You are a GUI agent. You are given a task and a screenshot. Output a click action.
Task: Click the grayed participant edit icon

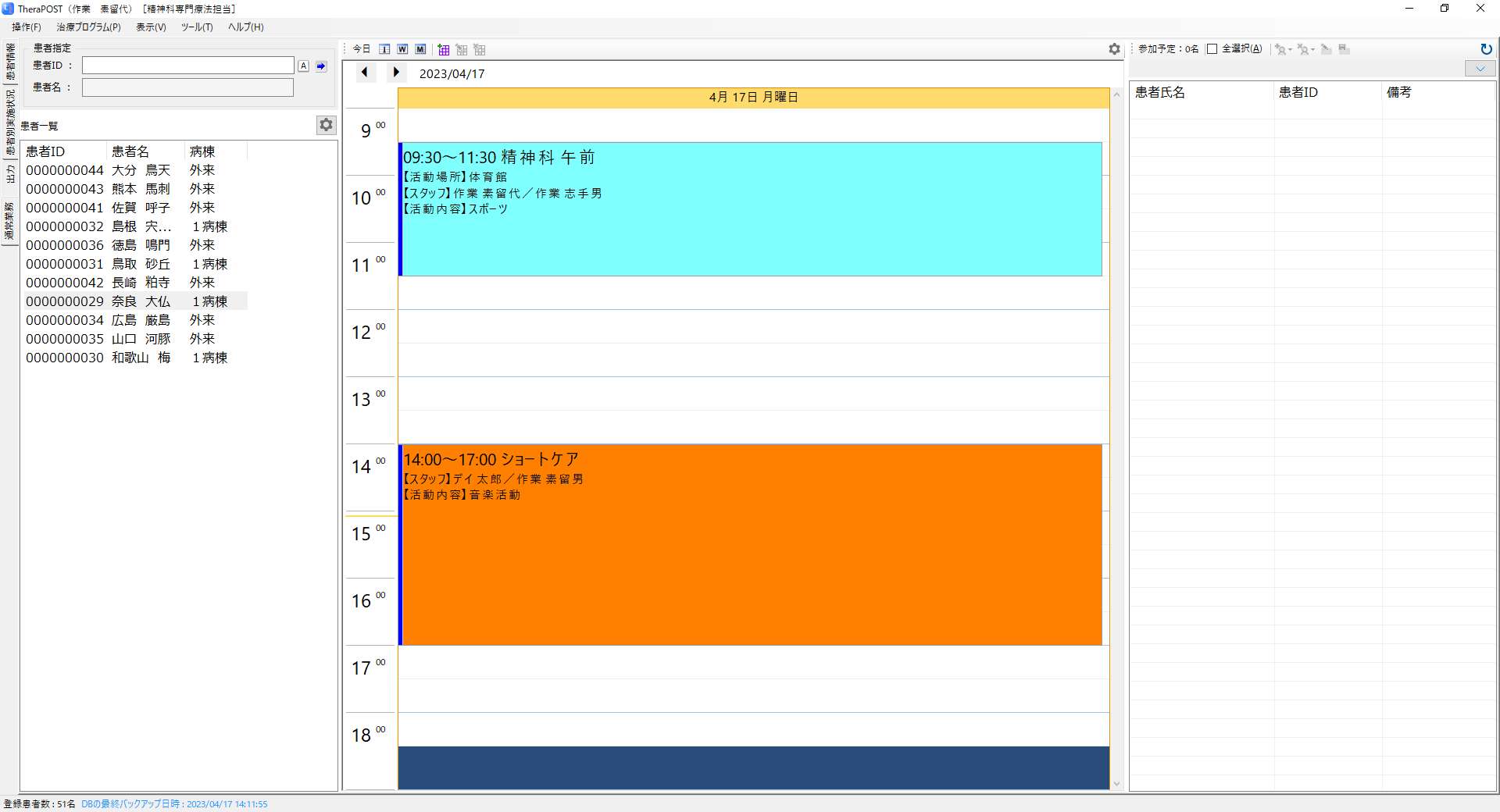[1326, 49]
